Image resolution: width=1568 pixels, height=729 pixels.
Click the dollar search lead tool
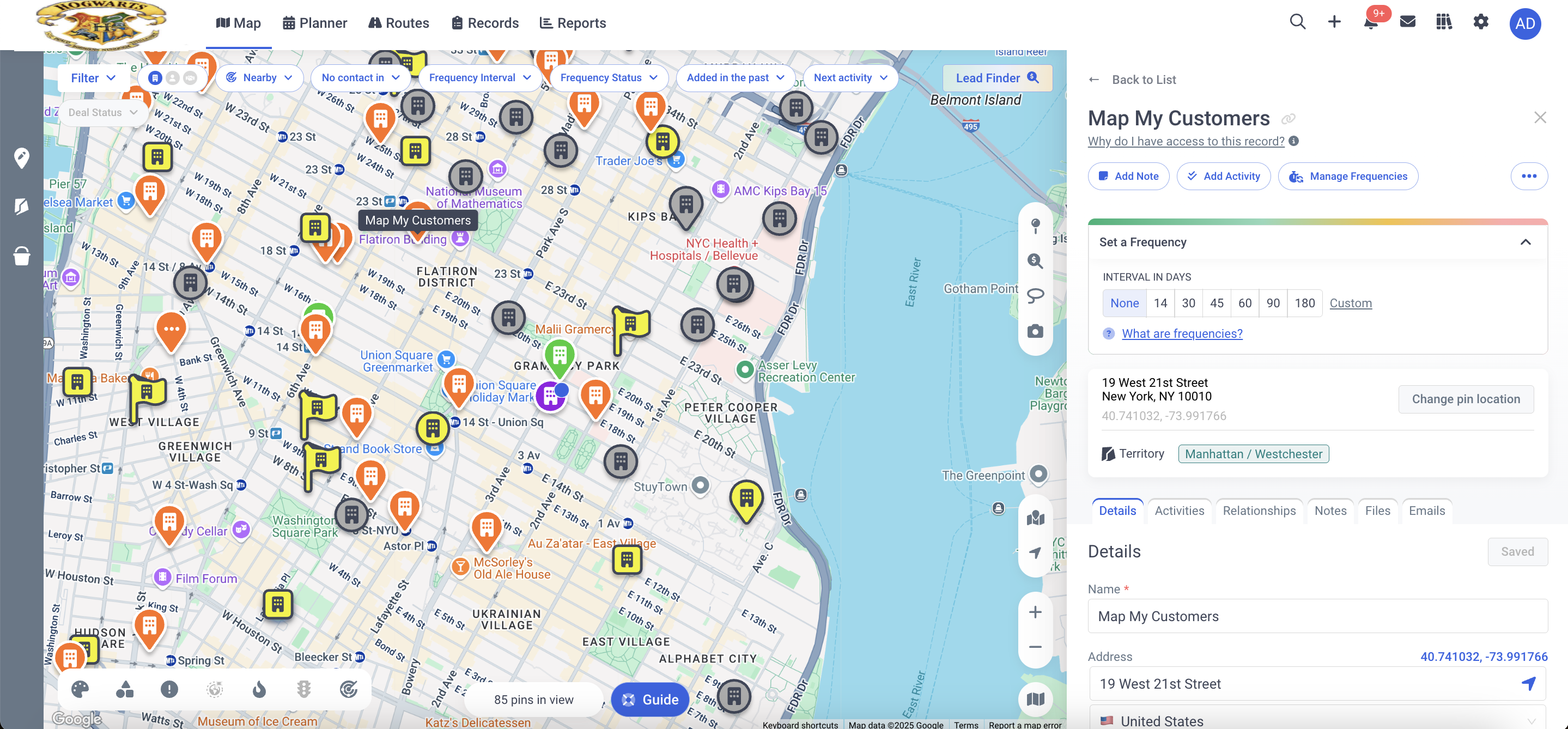tap(1035, 261)
